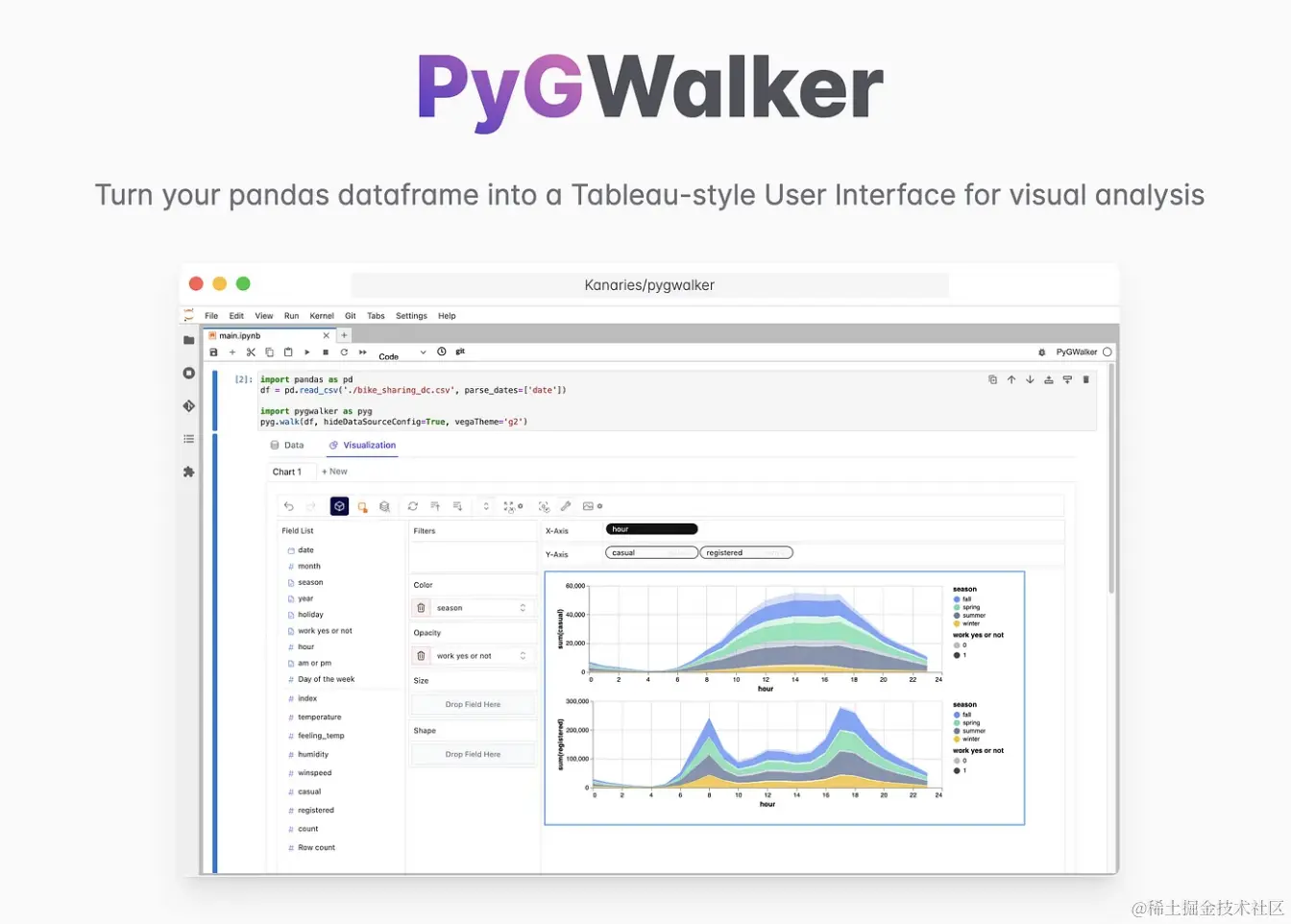Screen dimensions: 1291x924
Task: Remove the work yes or not opacity trash icon
Action: point(421,656)
